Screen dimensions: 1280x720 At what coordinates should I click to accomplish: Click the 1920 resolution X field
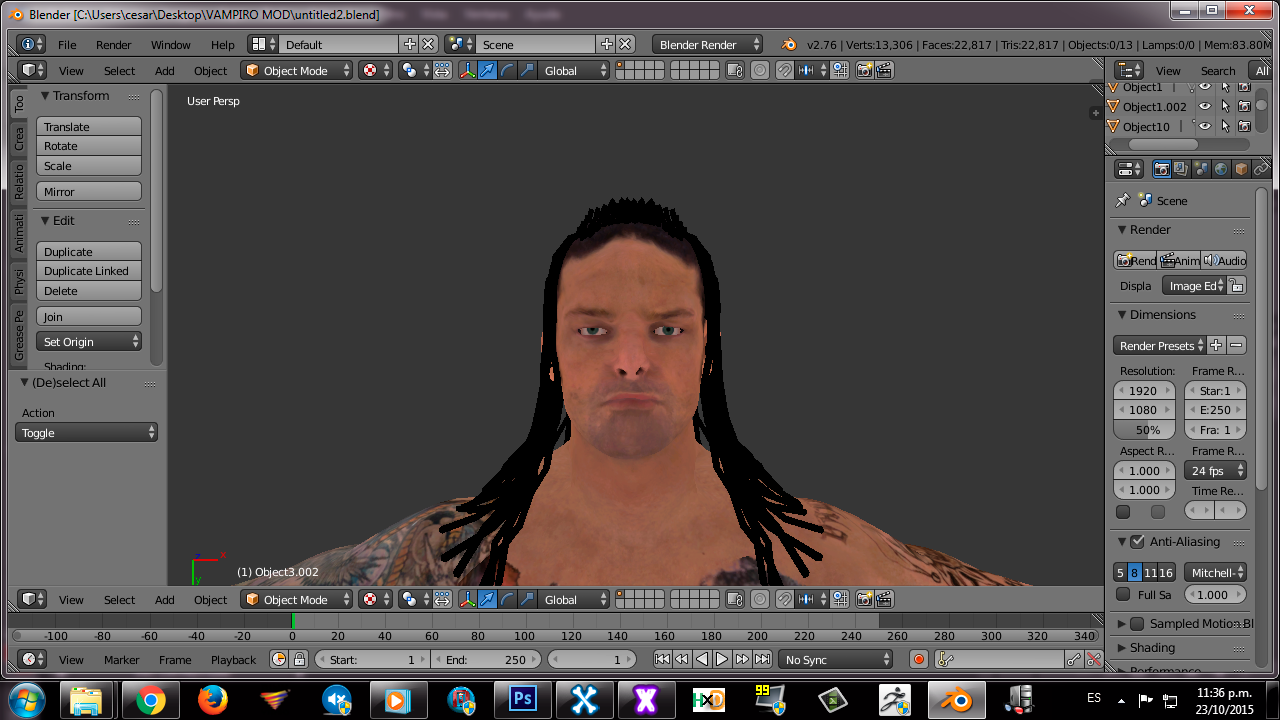coord(1145,390)
